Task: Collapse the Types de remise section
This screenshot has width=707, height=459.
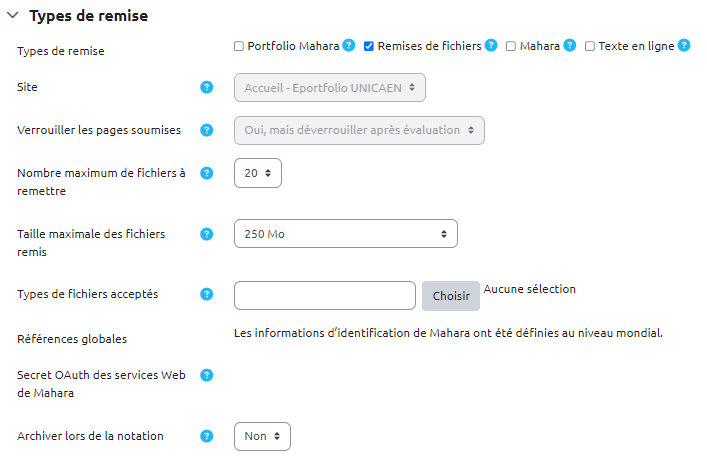Action: tap(12, 16)
